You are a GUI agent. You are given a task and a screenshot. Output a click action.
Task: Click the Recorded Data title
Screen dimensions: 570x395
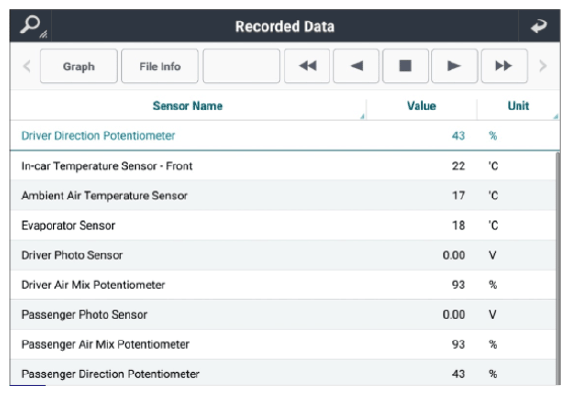(285, 27)
